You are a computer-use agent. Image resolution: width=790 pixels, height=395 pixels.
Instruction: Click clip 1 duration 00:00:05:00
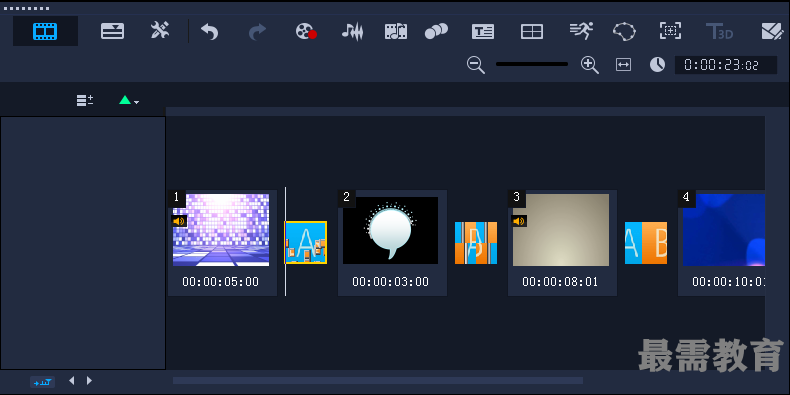point(221,282)
